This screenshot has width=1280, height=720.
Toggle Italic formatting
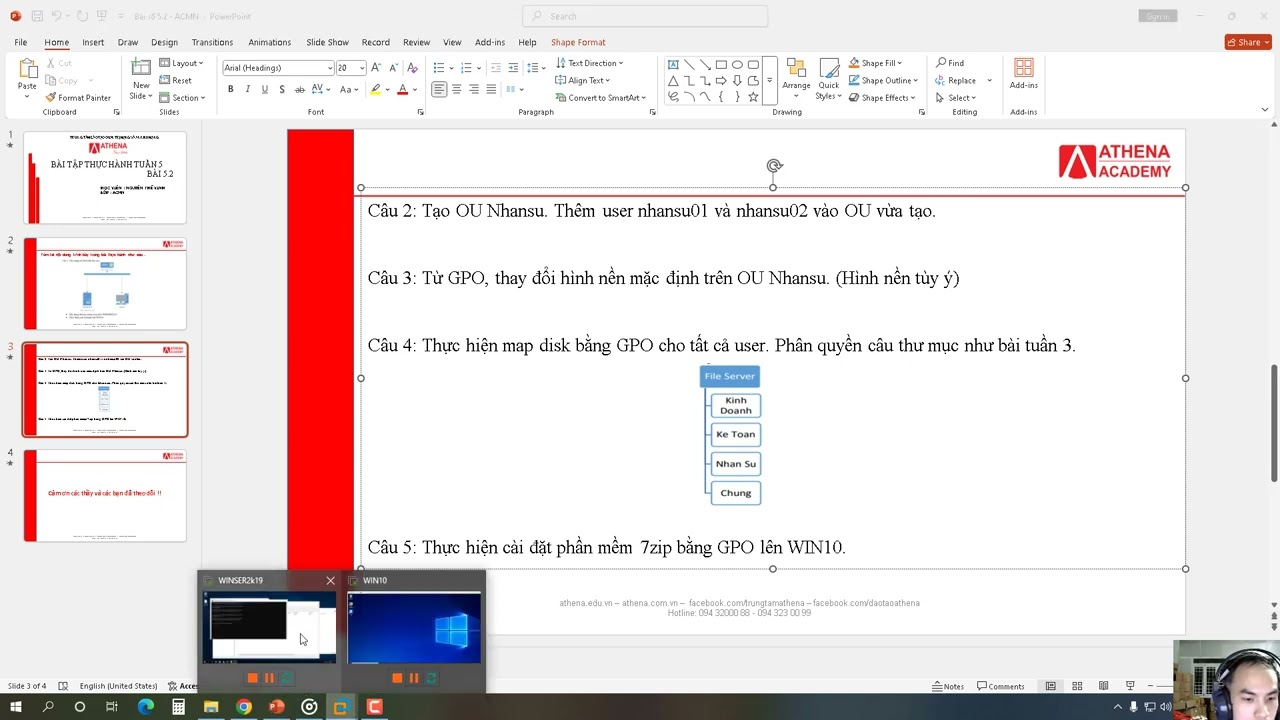point(247,90)
